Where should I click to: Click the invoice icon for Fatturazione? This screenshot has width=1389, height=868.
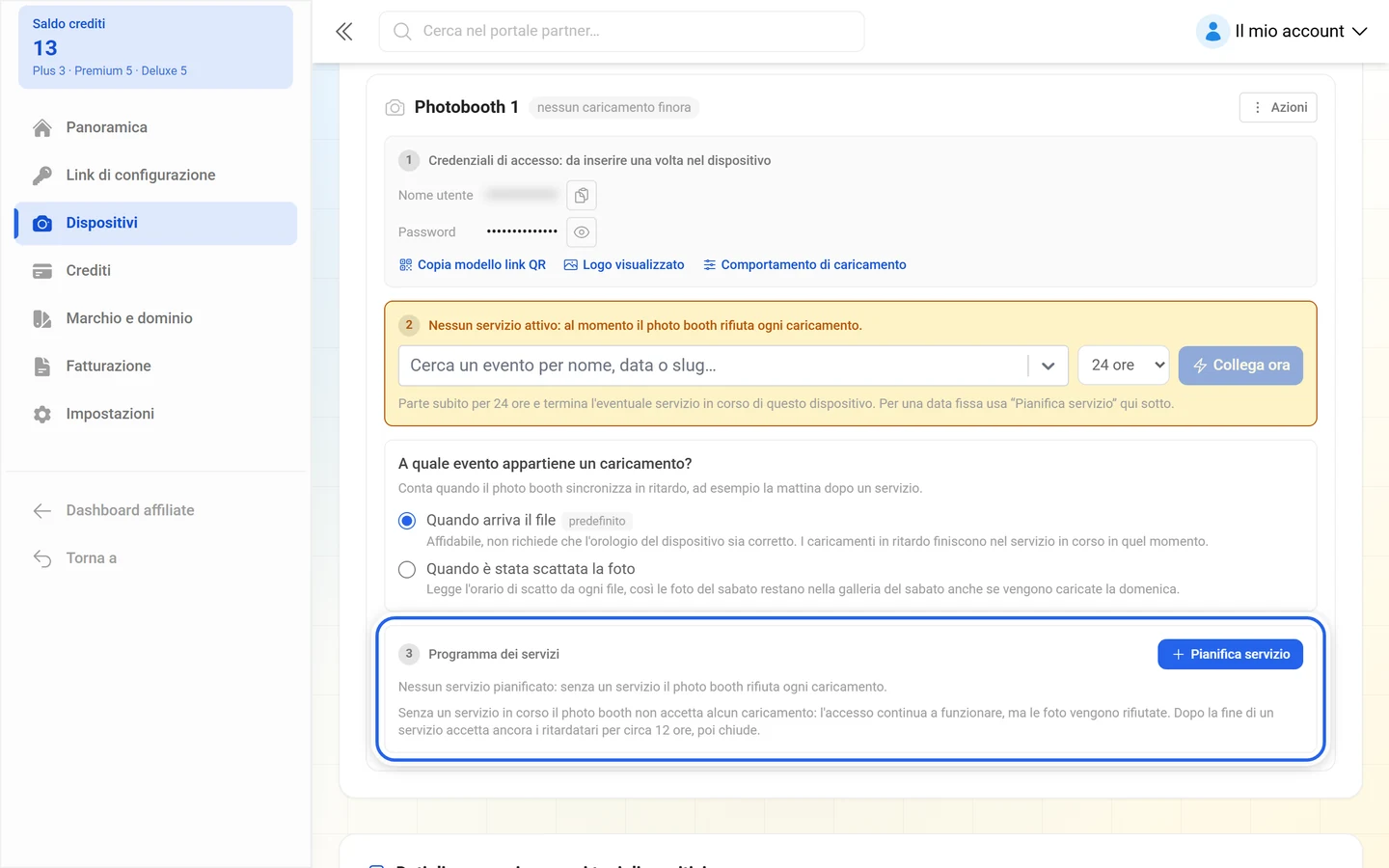[42, 366]
